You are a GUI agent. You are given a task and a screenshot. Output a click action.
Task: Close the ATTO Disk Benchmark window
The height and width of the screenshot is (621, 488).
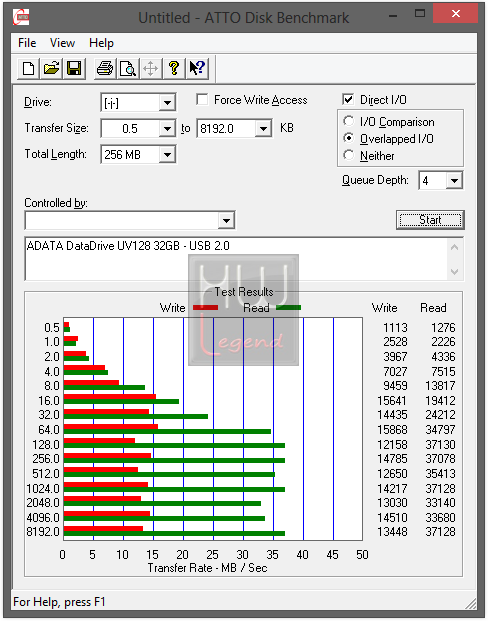click(456, 14)
